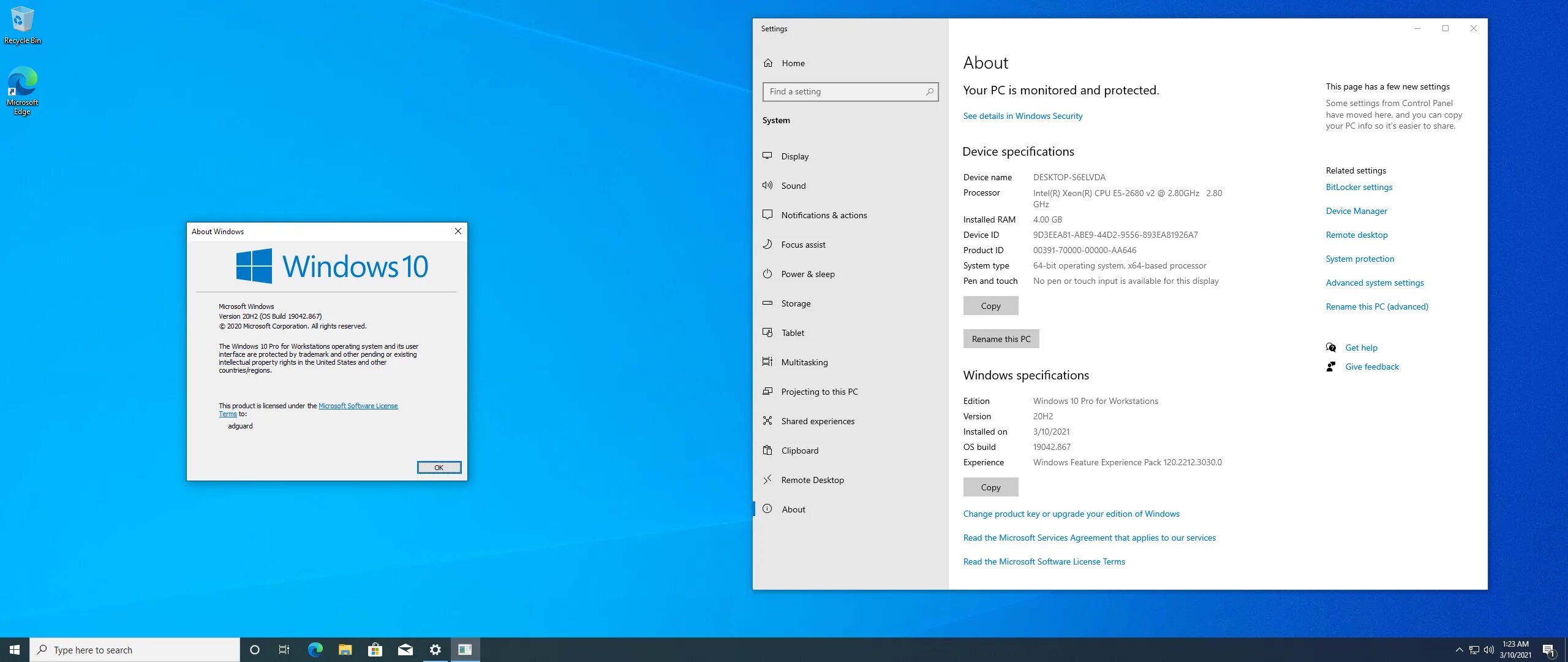Screen dimensions: 1568x662
Task: Expand Shared experiences settings section
Action: coord(816,420)
